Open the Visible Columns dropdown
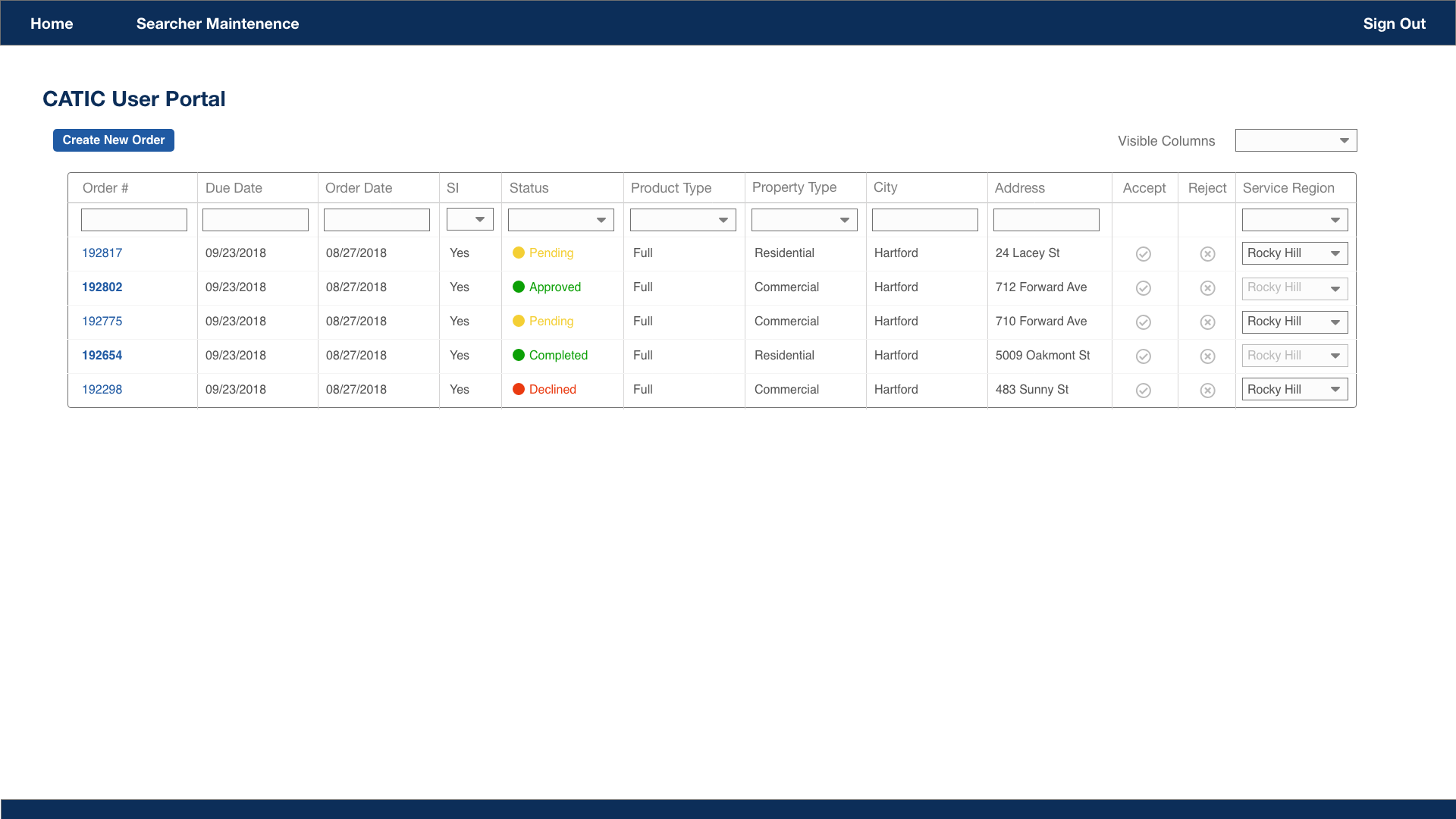1456x819 pixels. [1296, 140]
